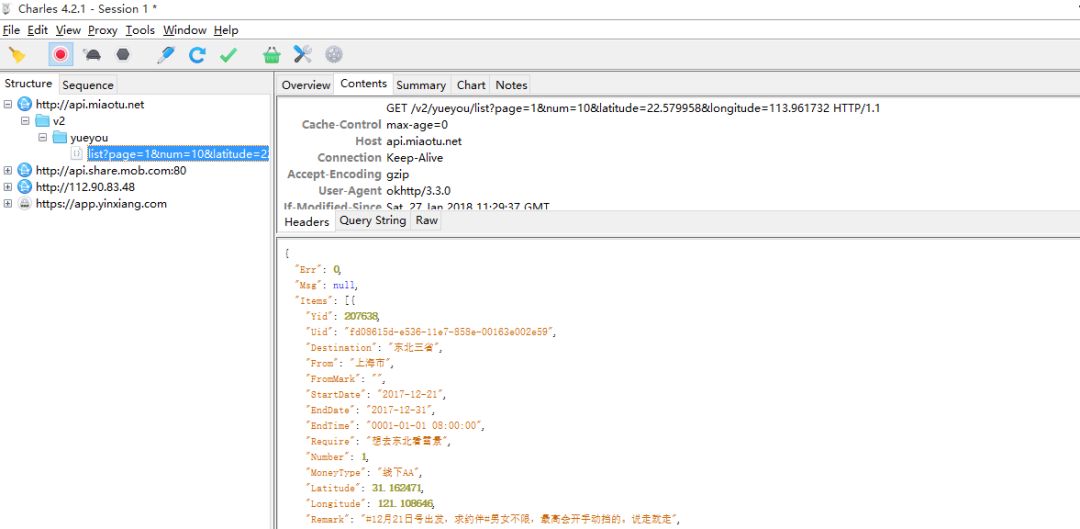Screen dimensions: 1080x529
Task: Switch to the Summary tab
Action: coord(421,85)
